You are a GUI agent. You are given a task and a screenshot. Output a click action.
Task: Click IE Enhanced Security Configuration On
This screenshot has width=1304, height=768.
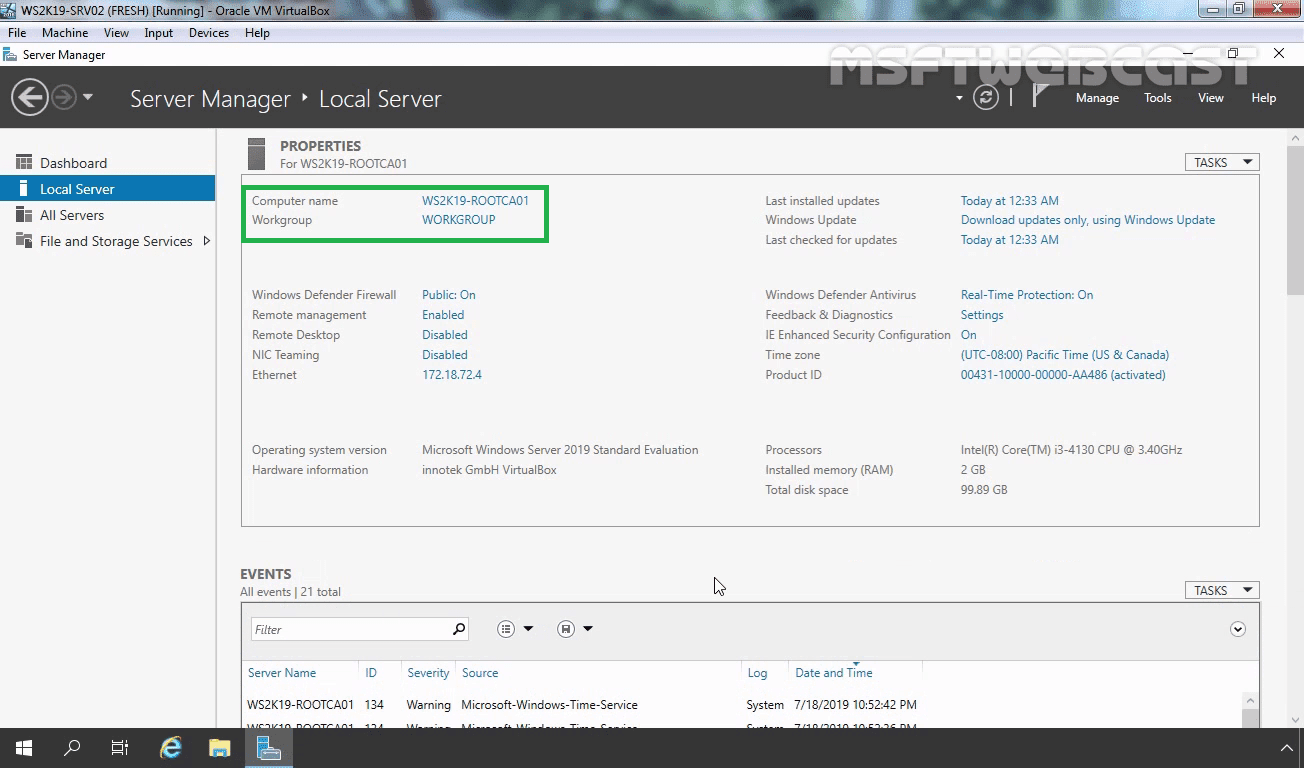point(968,335)
